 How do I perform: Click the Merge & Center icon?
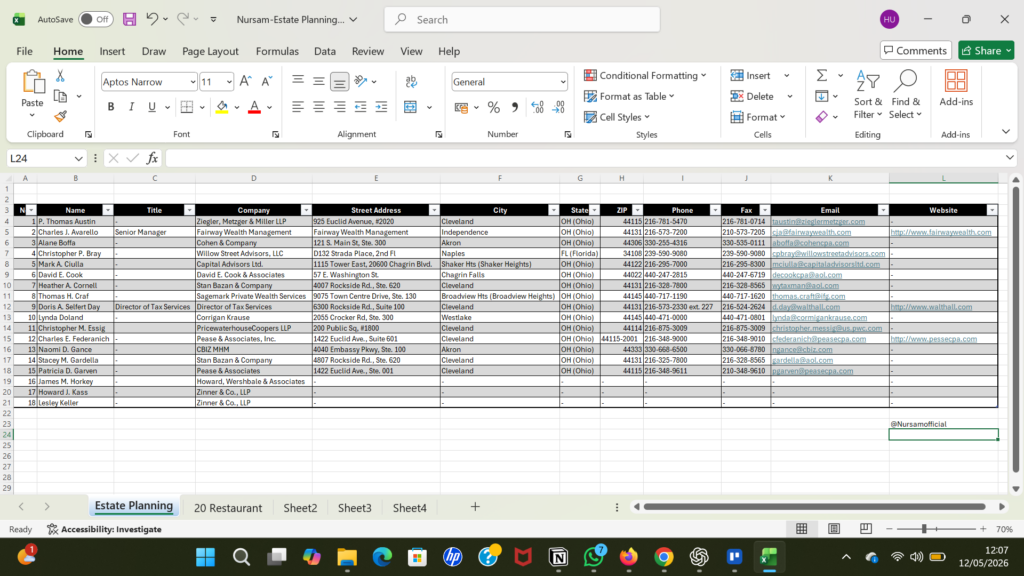pyautogui.click(x=410, y=107)
